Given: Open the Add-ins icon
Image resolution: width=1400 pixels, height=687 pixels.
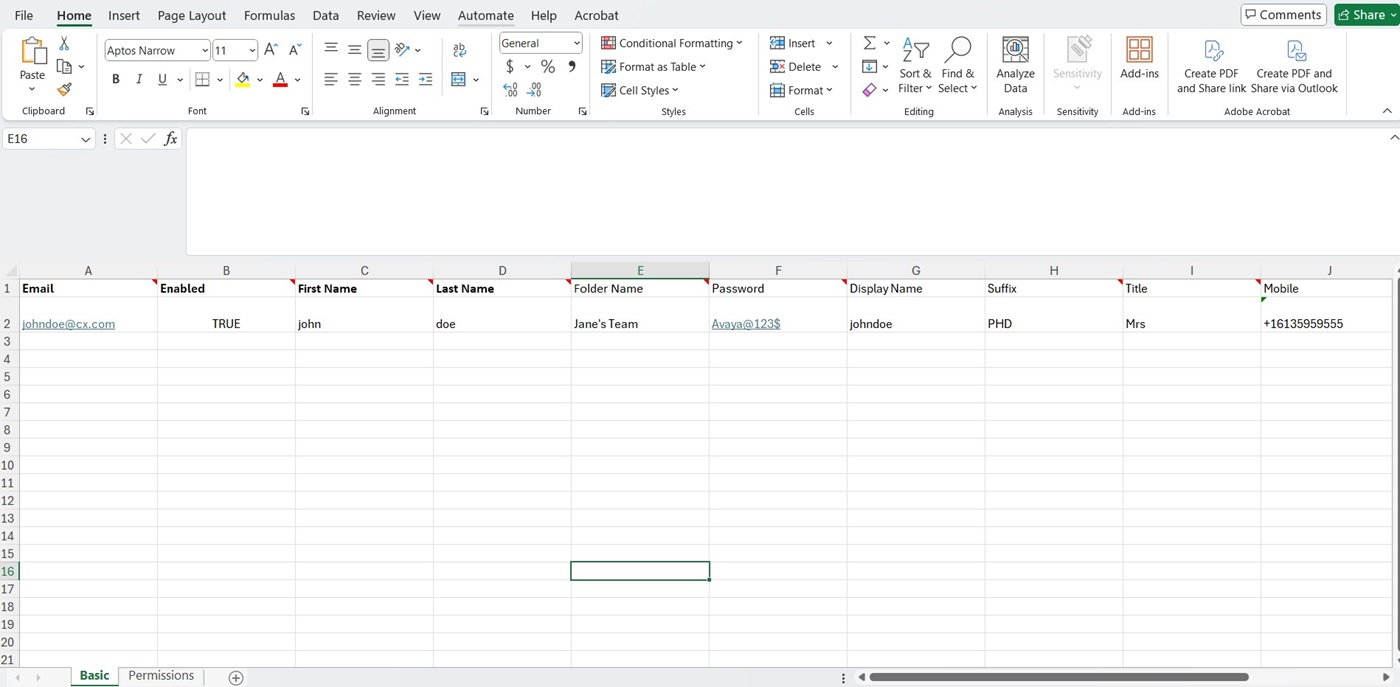Looking at the screenshot, I should click(1139, 59).
